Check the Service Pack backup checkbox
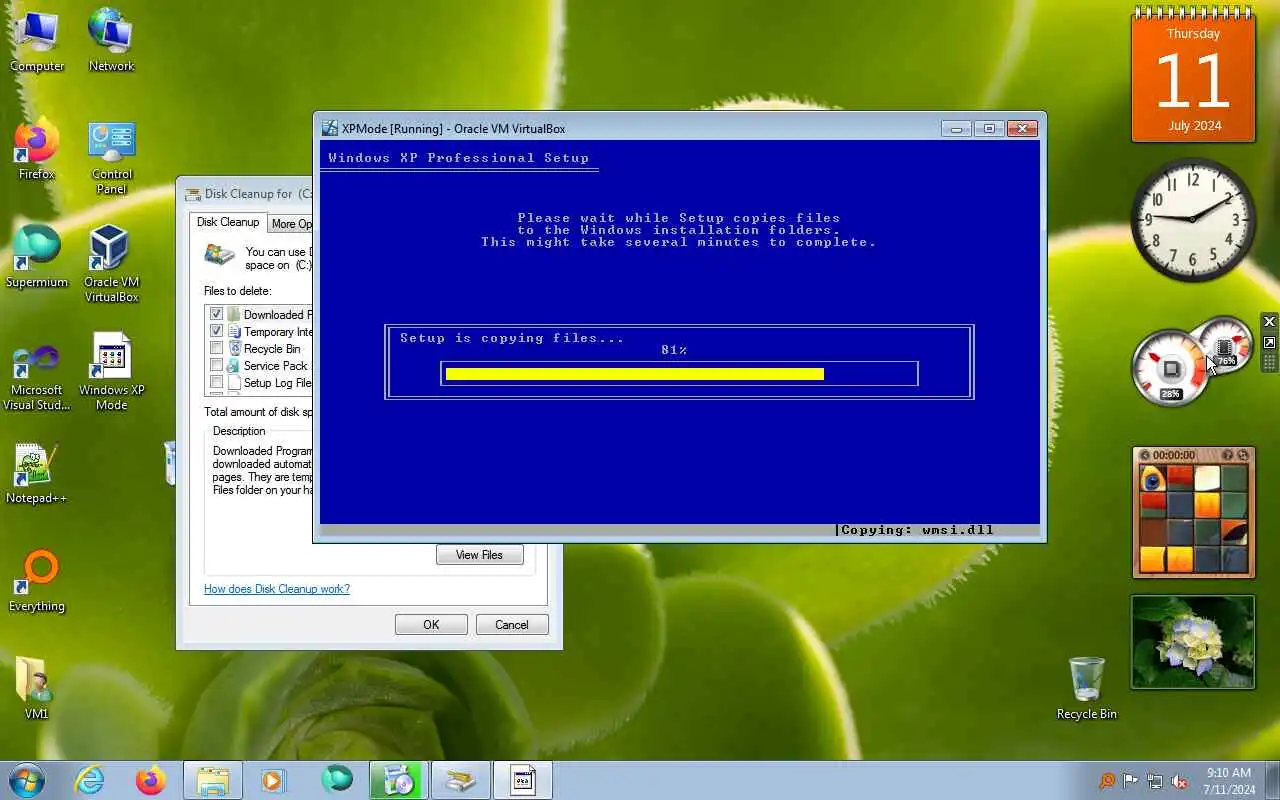The height and width of the screenshot is (800, 1280). tap(216, 365)
